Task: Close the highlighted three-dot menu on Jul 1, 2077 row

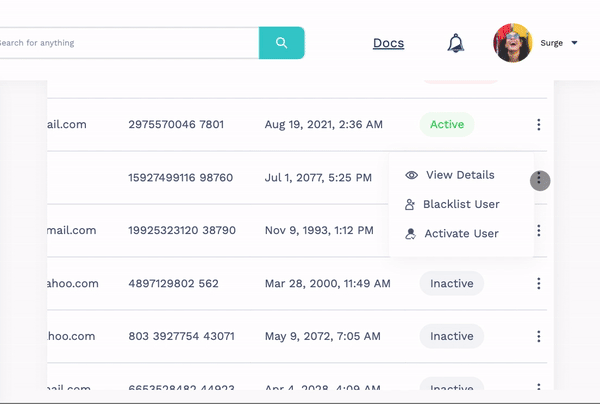Action: point(539,180)
